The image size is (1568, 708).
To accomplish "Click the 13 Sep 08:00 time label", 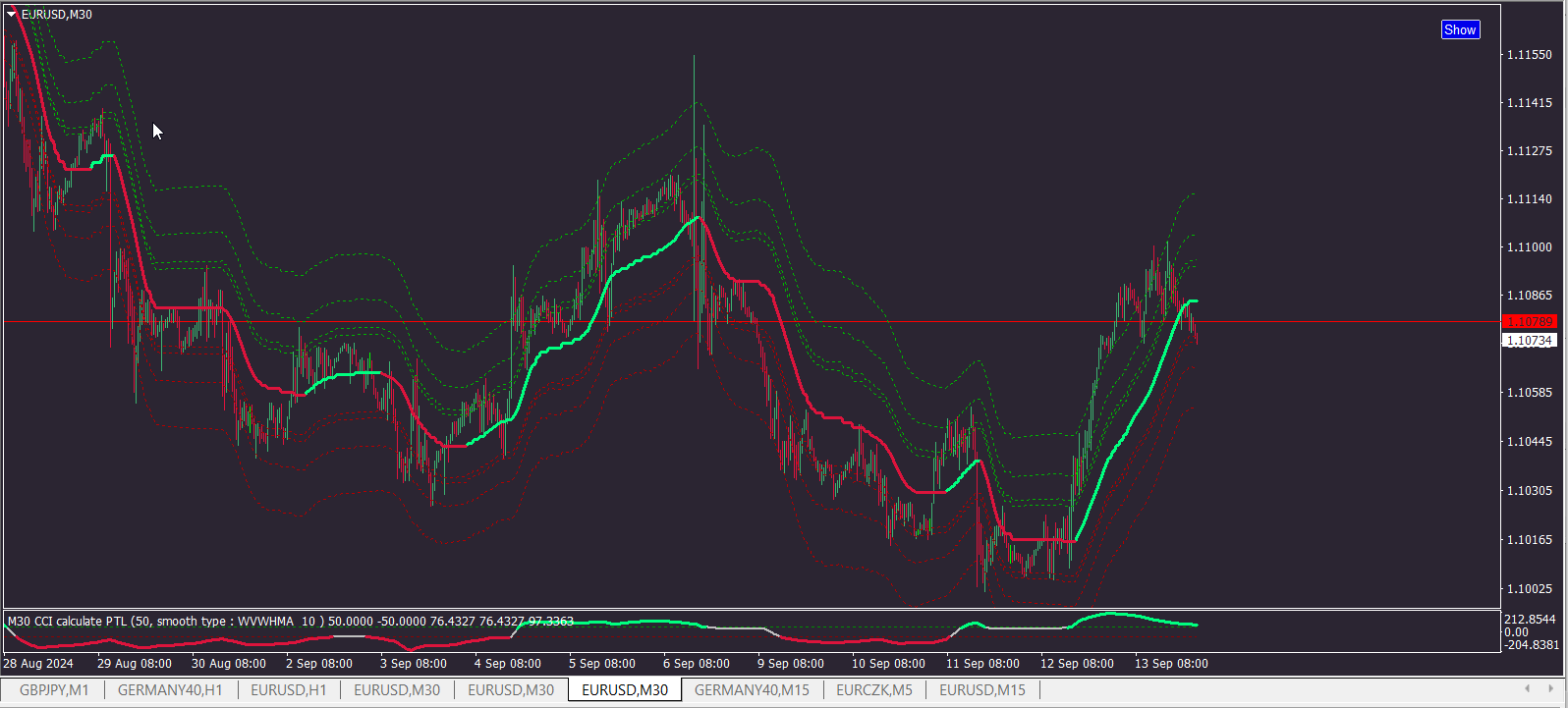I will pyautogui.click(x=1172, y=664).
